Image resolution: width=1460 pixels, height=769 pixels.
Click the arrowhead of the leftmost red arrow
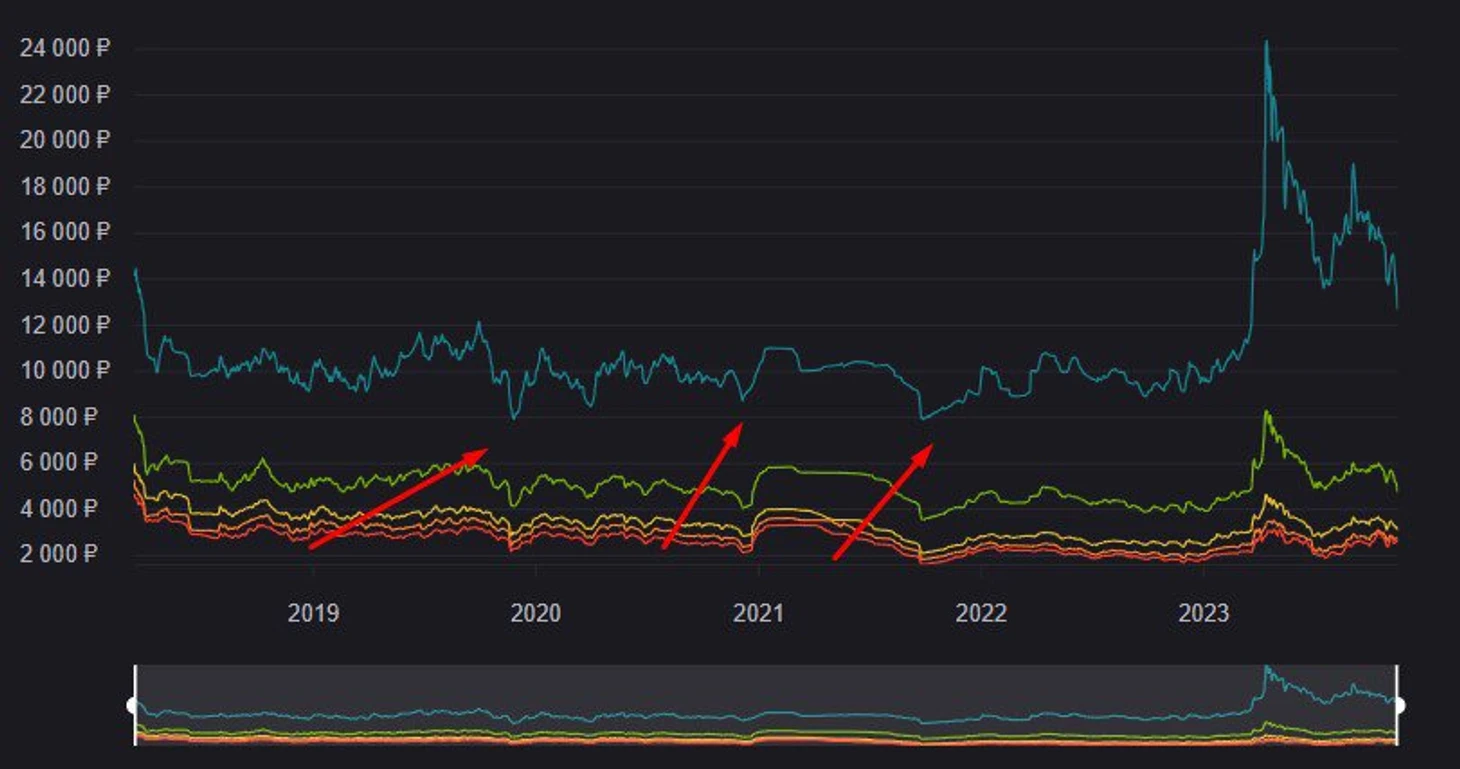[x=482, y=451]
